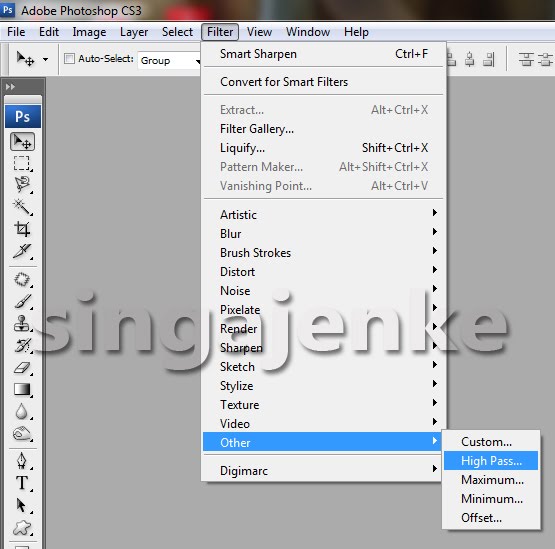555x549 pixels.
Task: Select the Move tool in toolbox
Action: (22, 142)
